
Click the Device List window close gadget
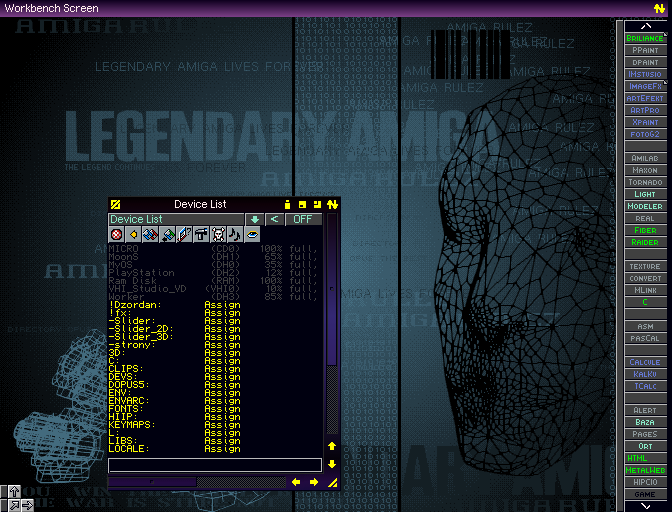point(115,204)
